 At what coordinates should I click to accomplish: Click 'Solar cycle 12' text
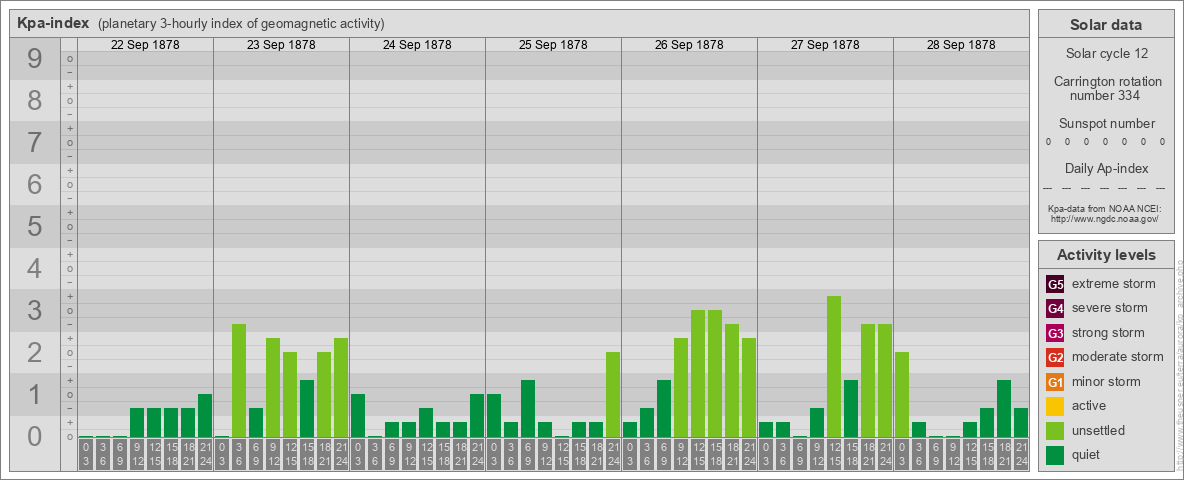[x=1106, y=54]
